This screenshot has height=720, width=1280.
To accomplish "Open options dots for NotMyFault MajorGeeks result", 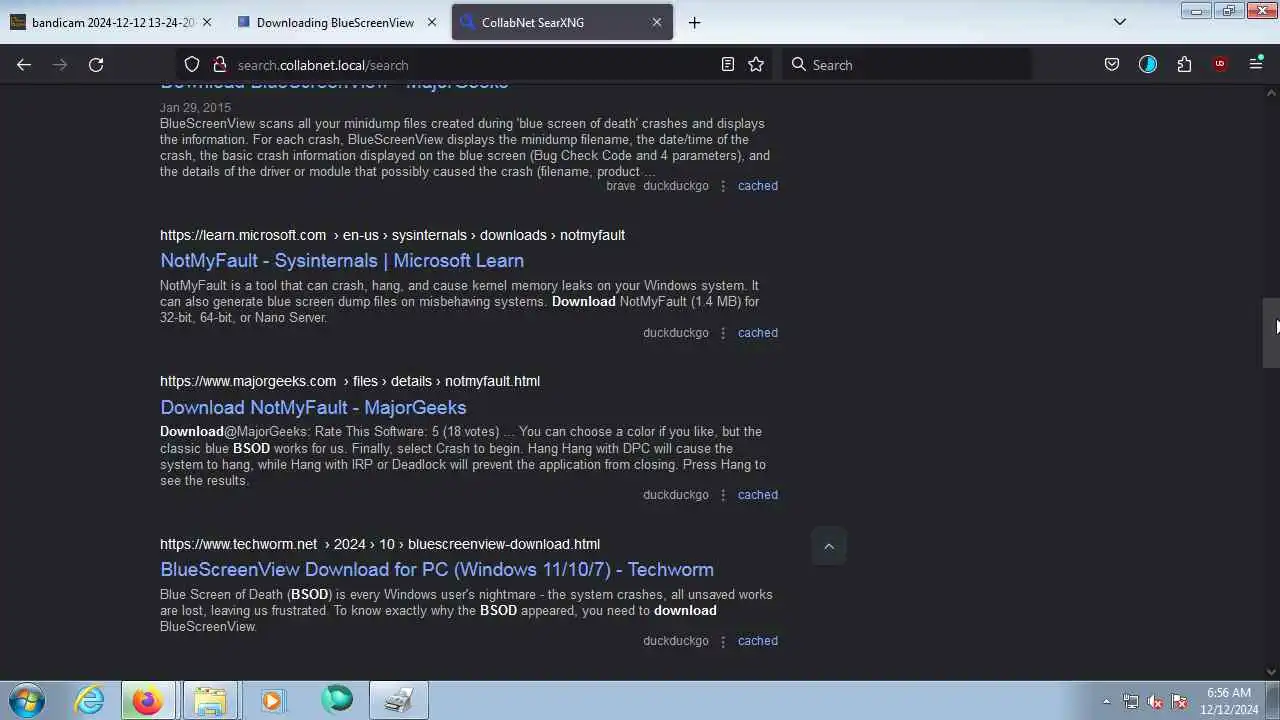I will 723,495.
